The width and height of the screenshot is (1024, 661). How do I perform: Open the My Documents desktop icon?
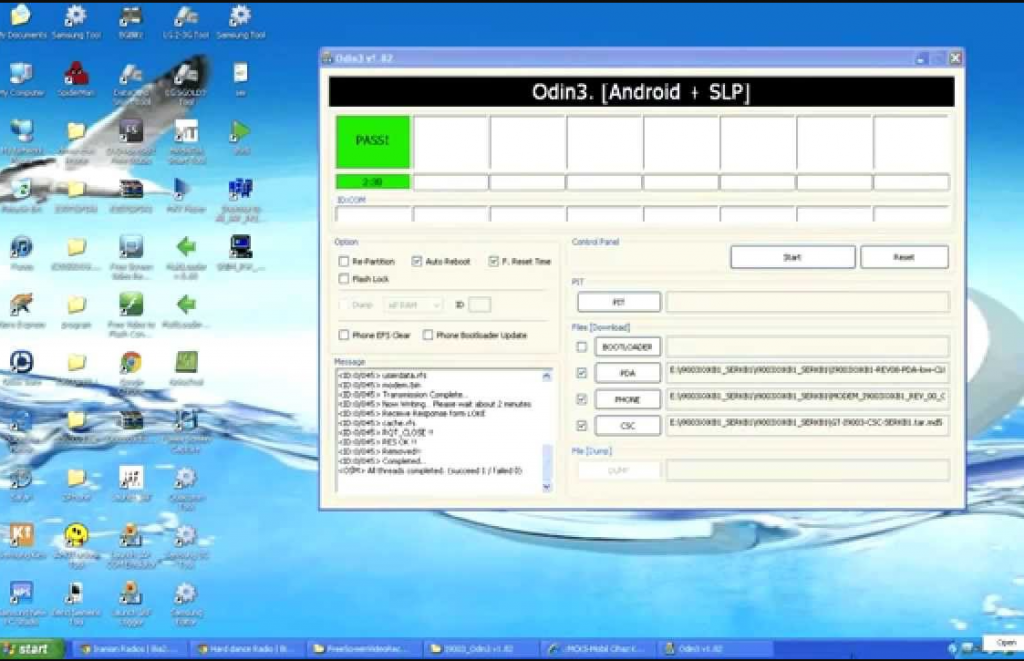20,17
